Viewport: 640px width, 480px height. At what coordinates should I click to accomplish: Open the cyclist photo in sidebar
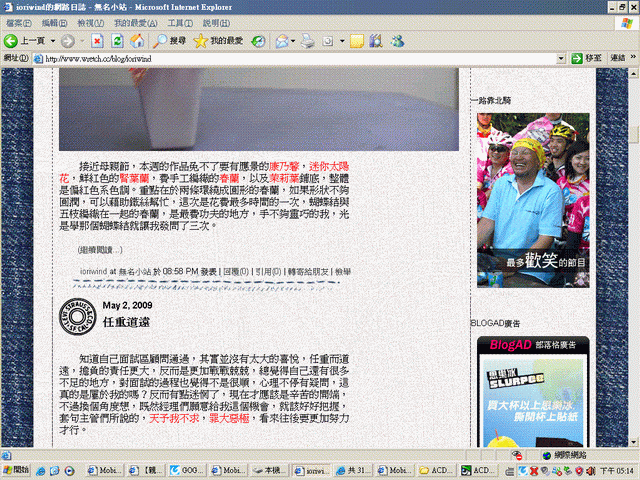531,192
